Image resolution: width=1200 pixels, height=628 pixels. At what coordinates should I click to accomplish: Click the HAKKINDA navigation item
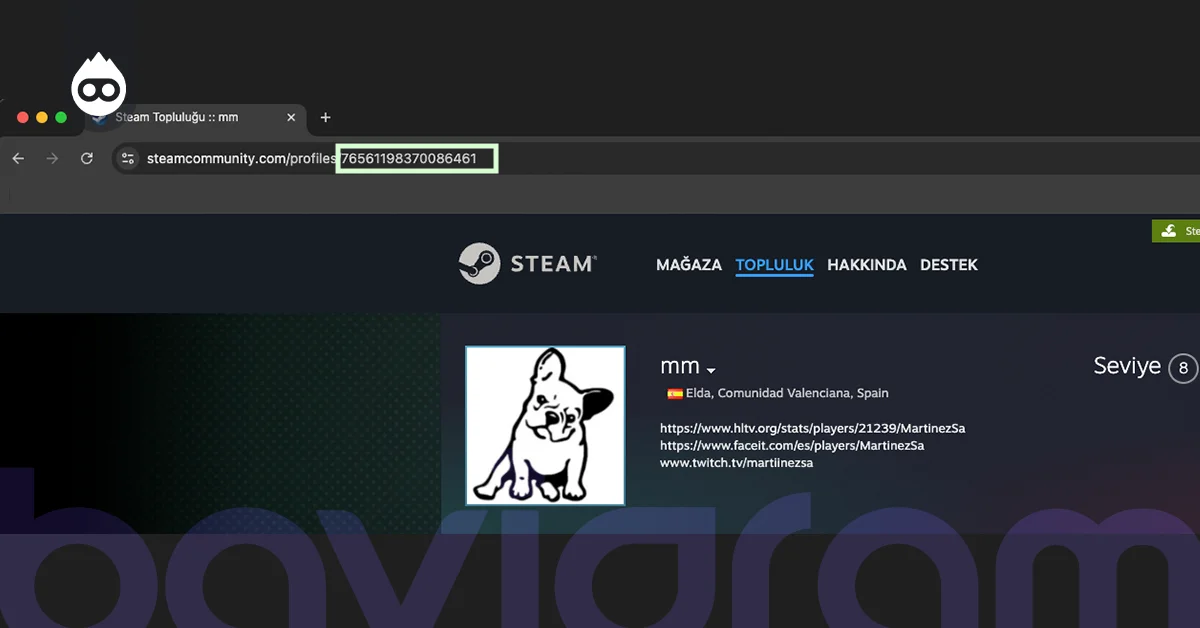(866, 264)
